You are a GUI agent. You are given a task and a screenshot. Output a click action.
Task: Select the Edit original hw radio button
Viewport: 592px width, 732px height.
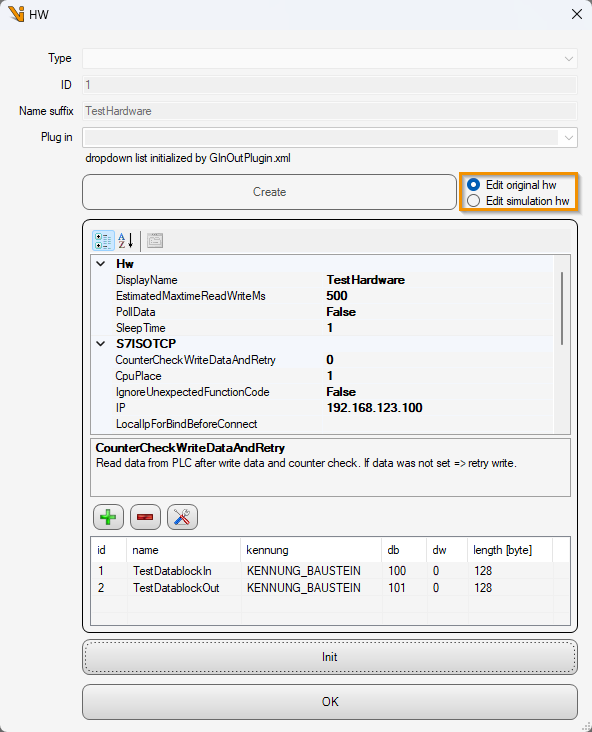click(473, 185)
